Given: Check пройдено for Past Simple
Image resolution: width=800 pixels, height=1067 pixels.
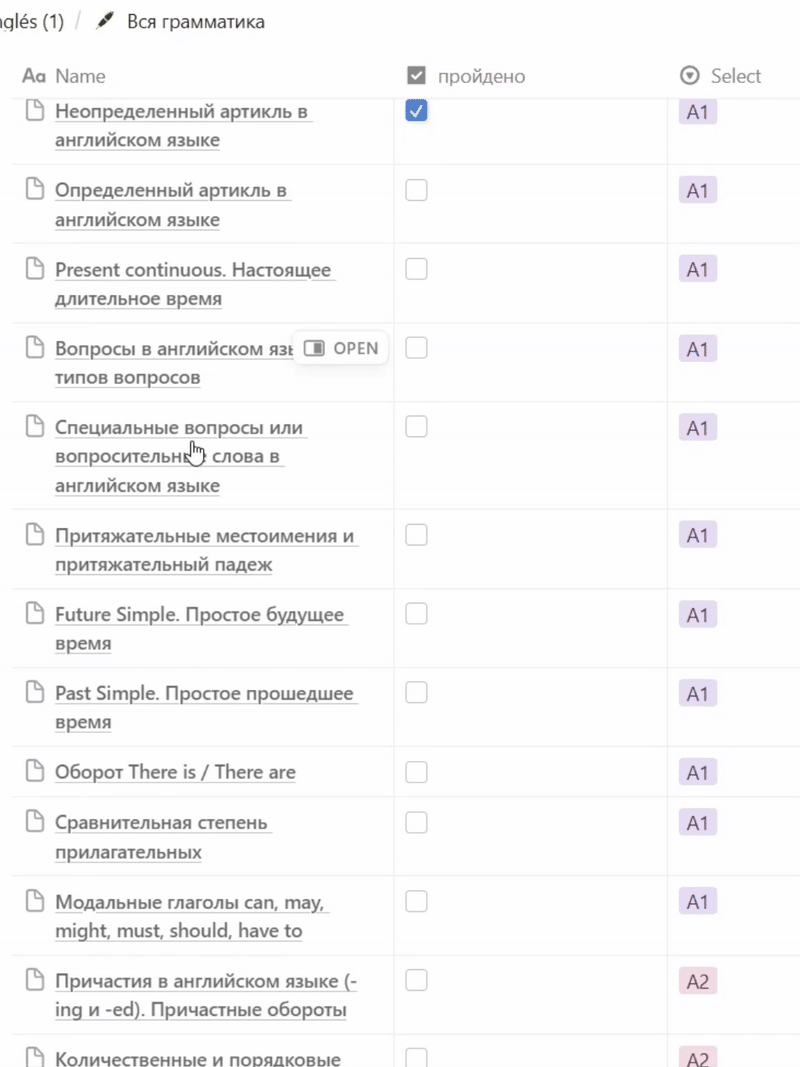Looking at the screenshot, I should tap(416, 692).
